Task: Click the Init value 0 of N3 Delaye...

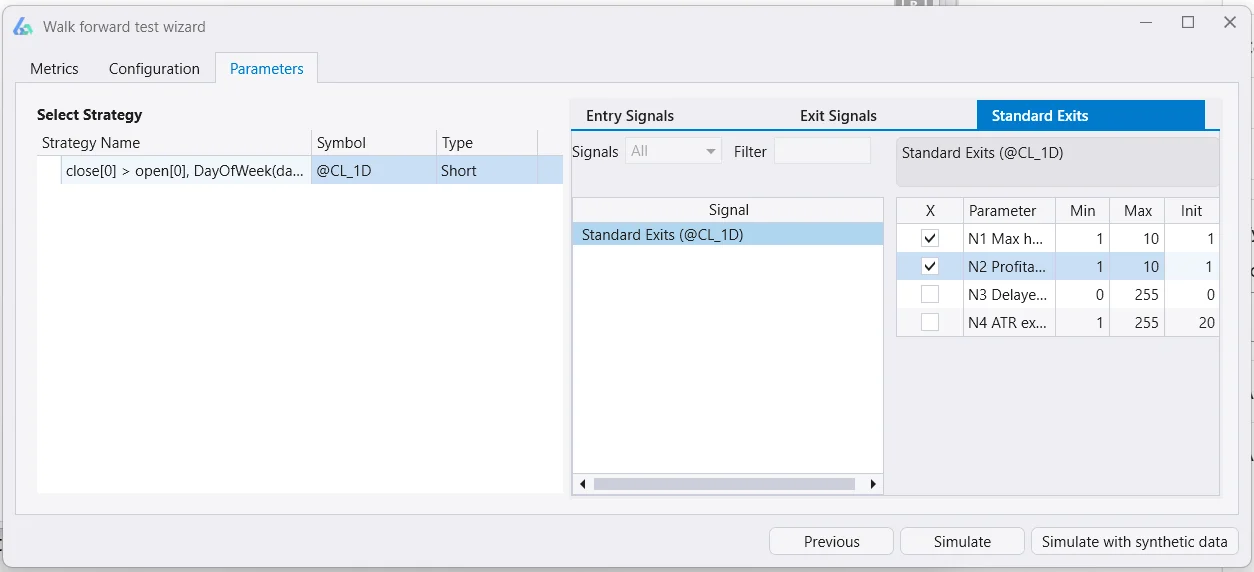Action: coord(1192,295)
